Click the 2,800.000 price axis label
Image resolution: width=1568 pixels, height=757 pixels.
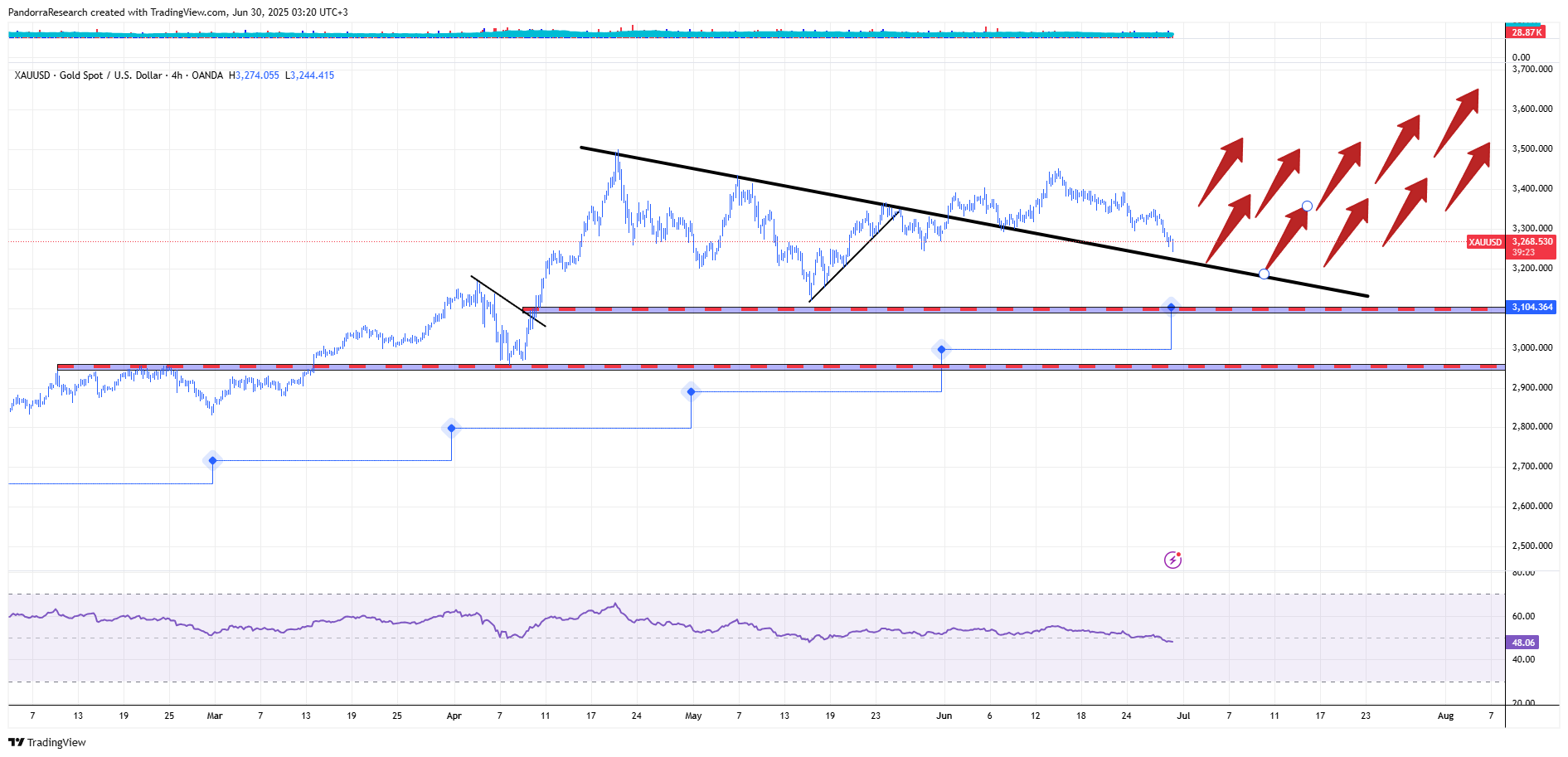(1532, 426)
